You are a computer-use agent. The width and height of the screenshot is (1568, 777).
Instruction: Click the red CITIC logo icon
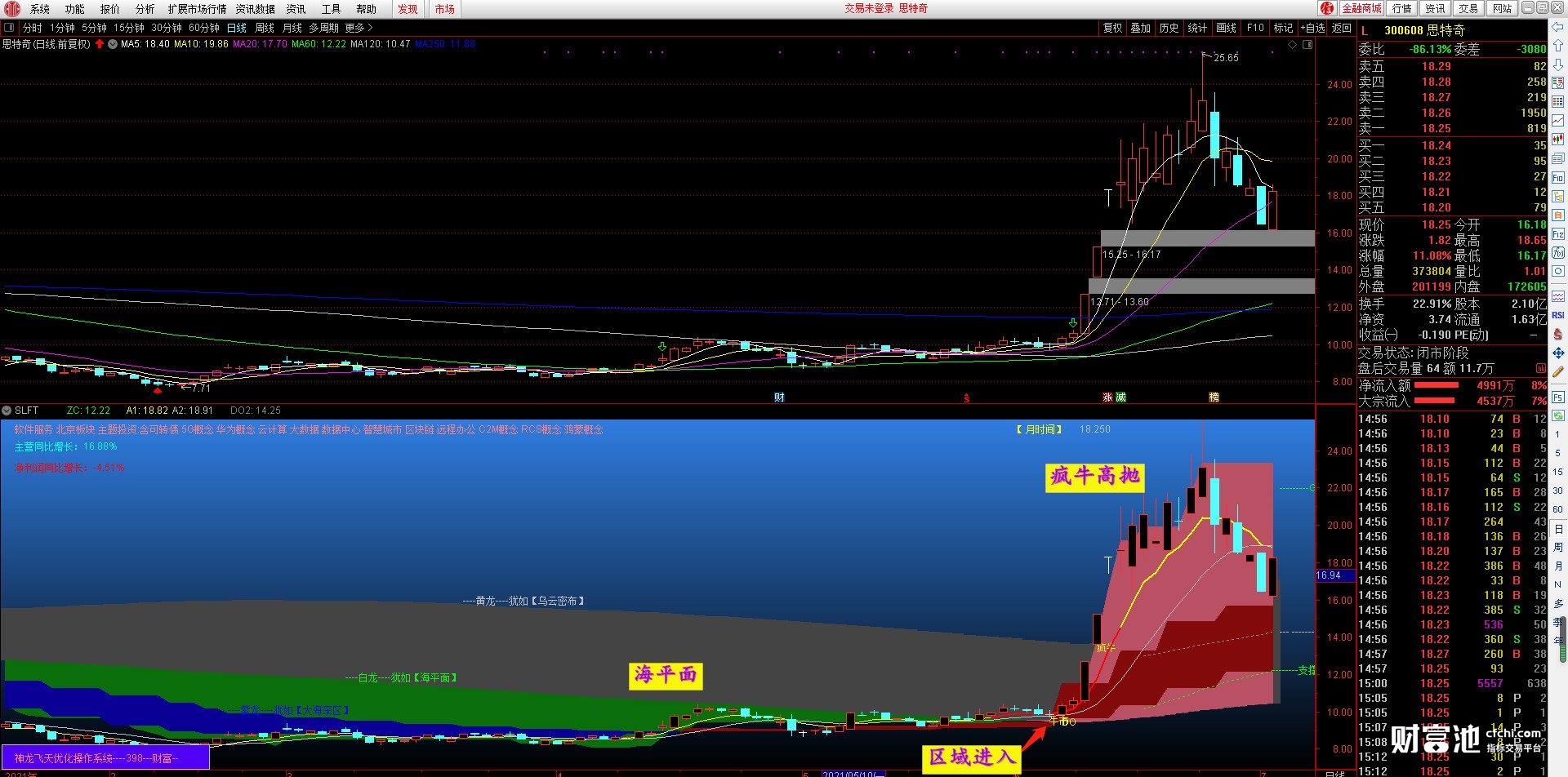tap(12, 9)
